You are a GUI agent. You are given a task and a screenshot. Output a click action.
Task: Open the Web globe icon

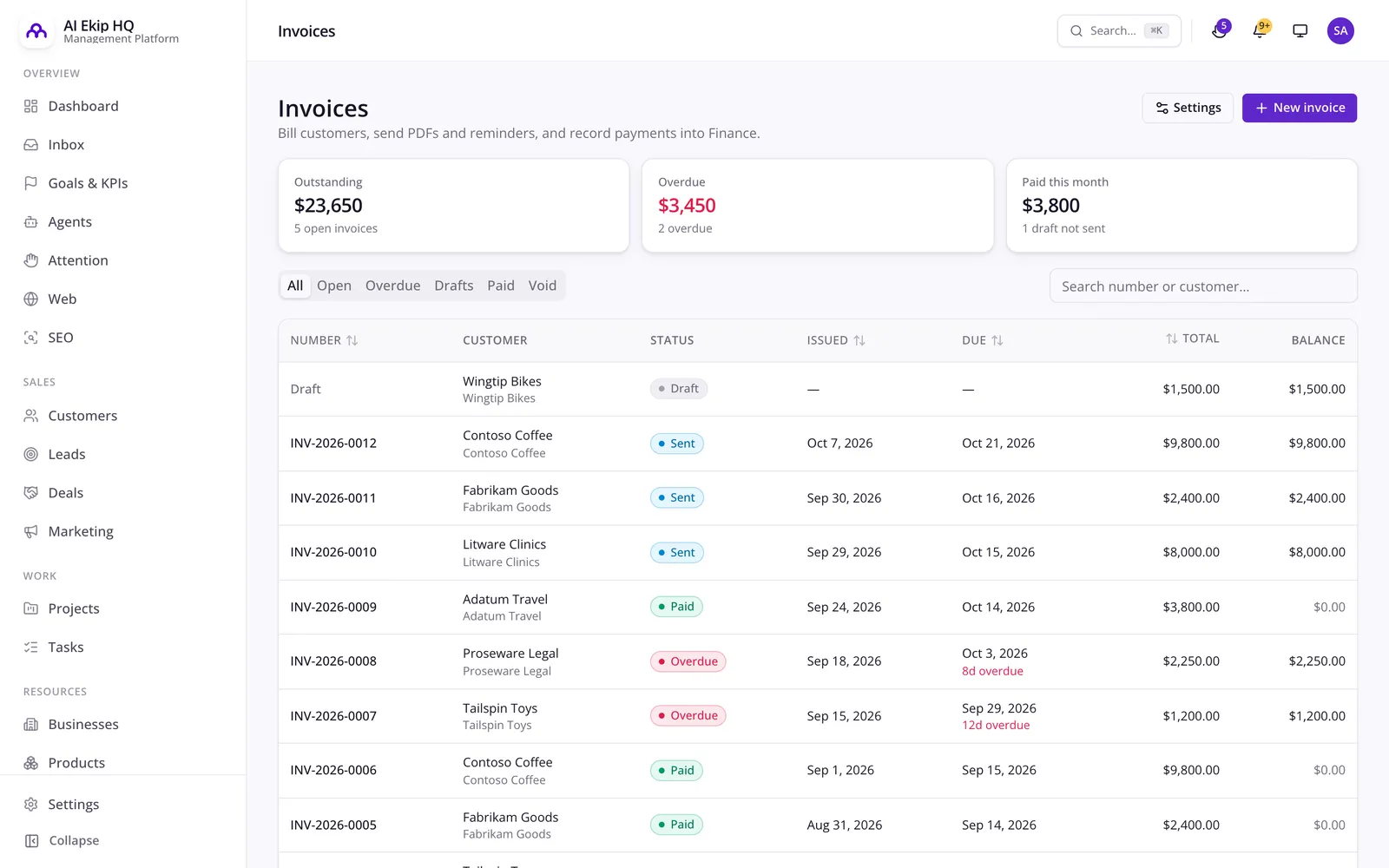(31, 299)
